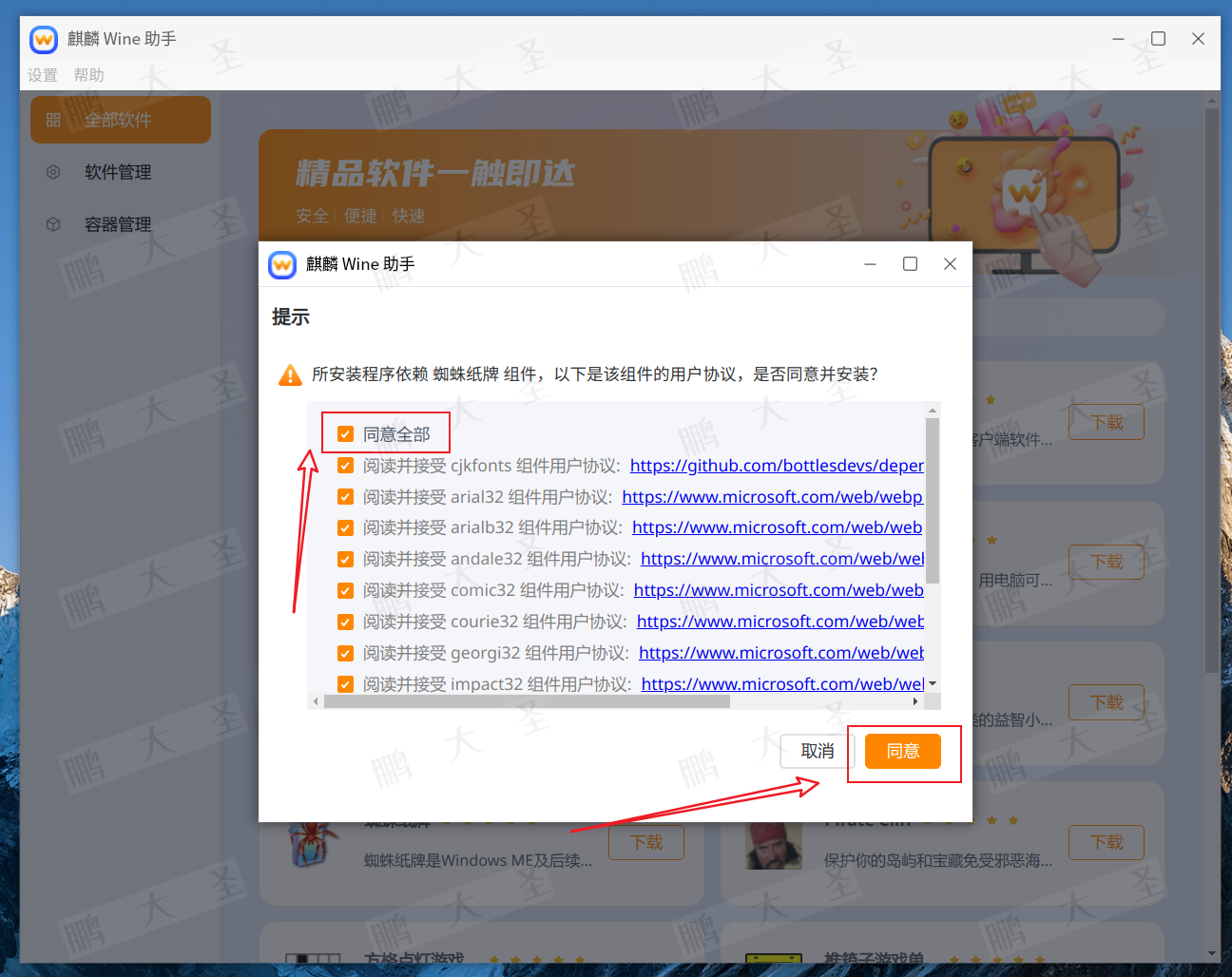The height and width of the screenshot is (977, 1232).
Task: Close the main Wine 助手 window
Action: 1198,39
